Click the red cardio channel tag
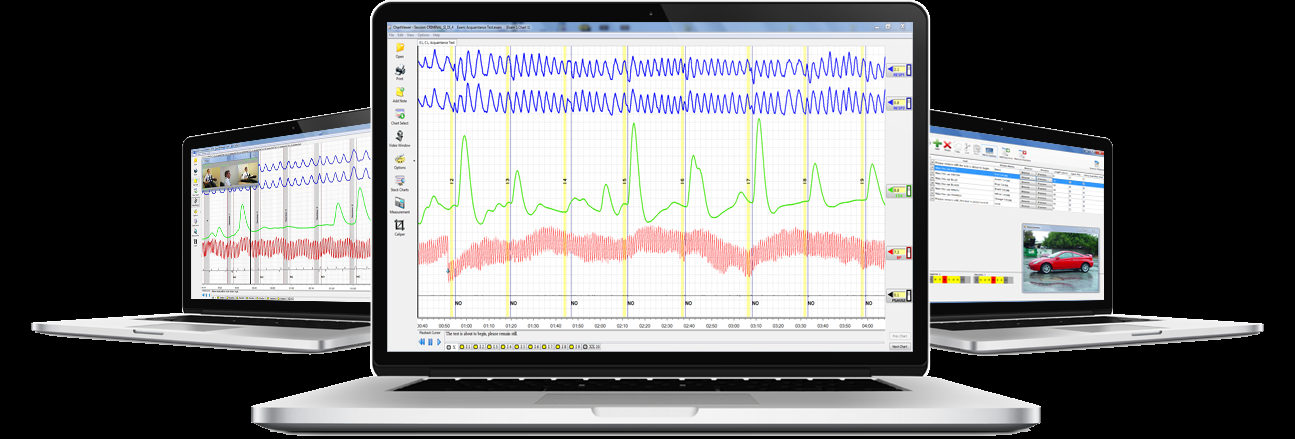The image size is (1295, 439). point(897,253)
